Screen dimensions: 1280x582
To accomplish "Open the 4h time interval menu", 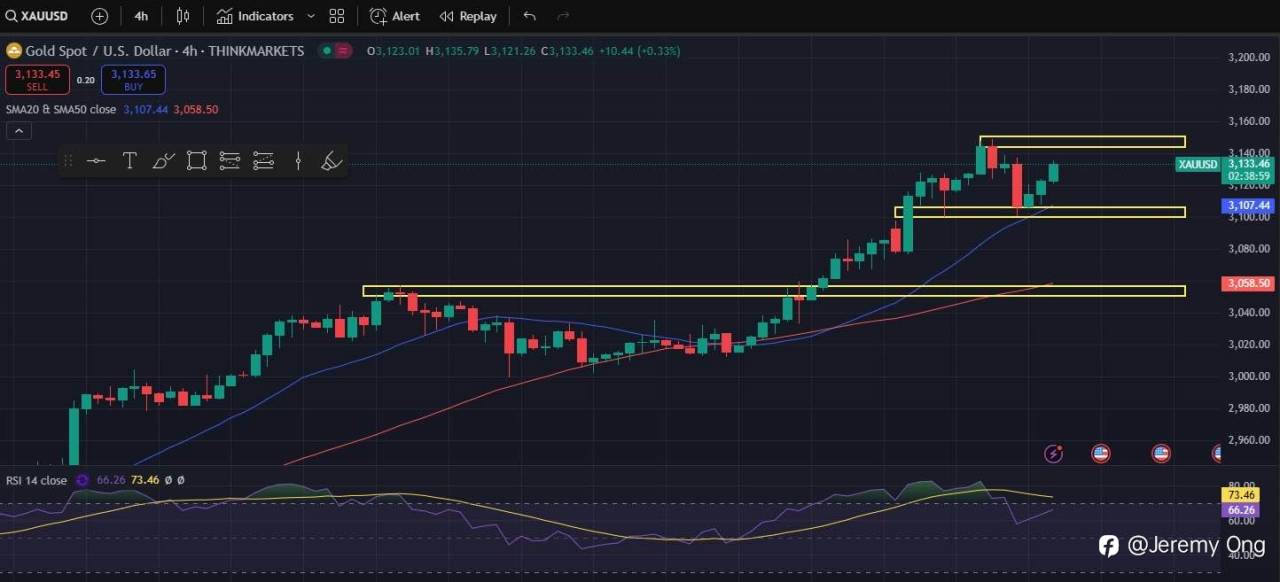I will pos(141,16).
